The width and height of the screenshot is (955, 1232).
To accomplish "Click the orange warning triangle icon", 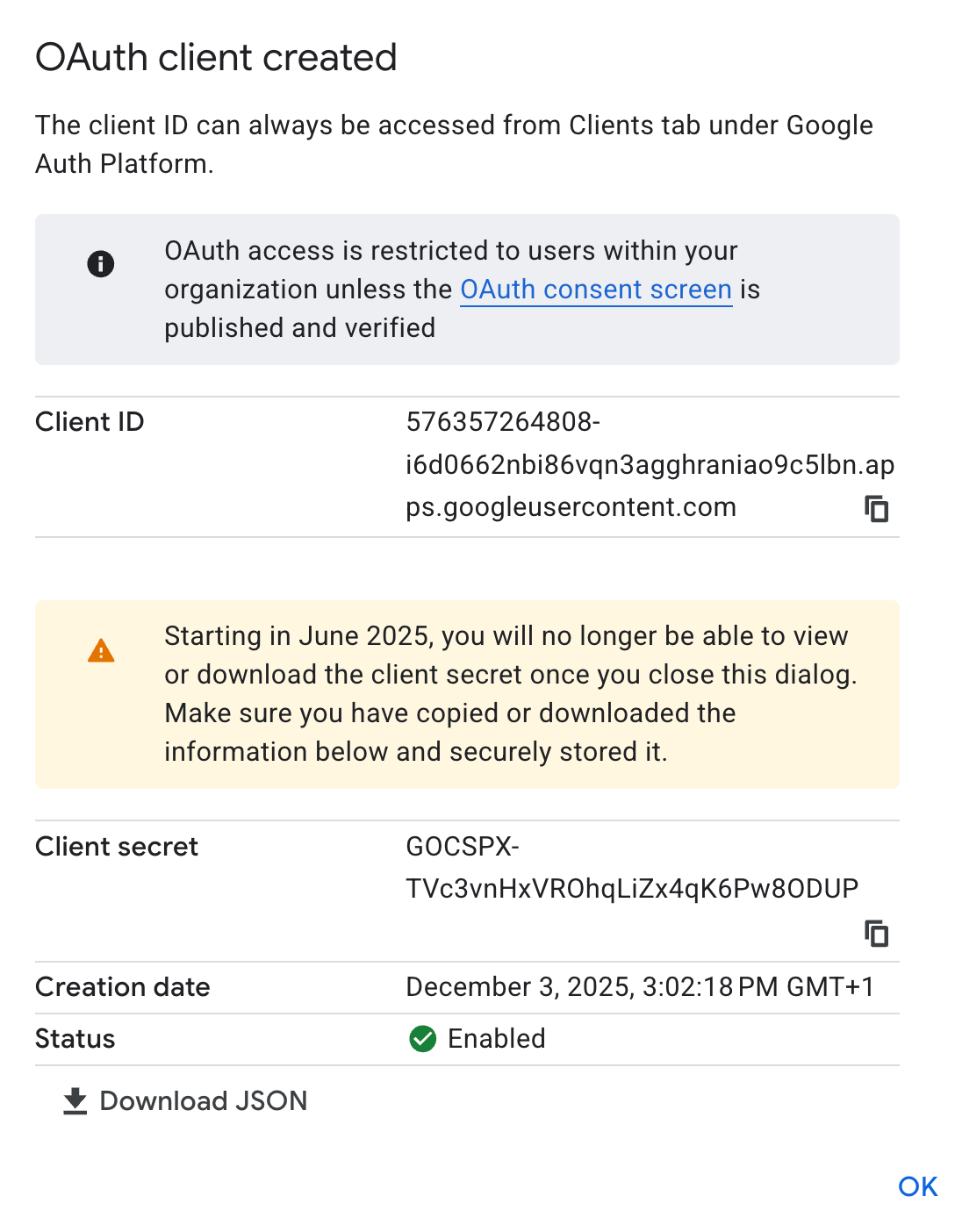I will (101, 651).
